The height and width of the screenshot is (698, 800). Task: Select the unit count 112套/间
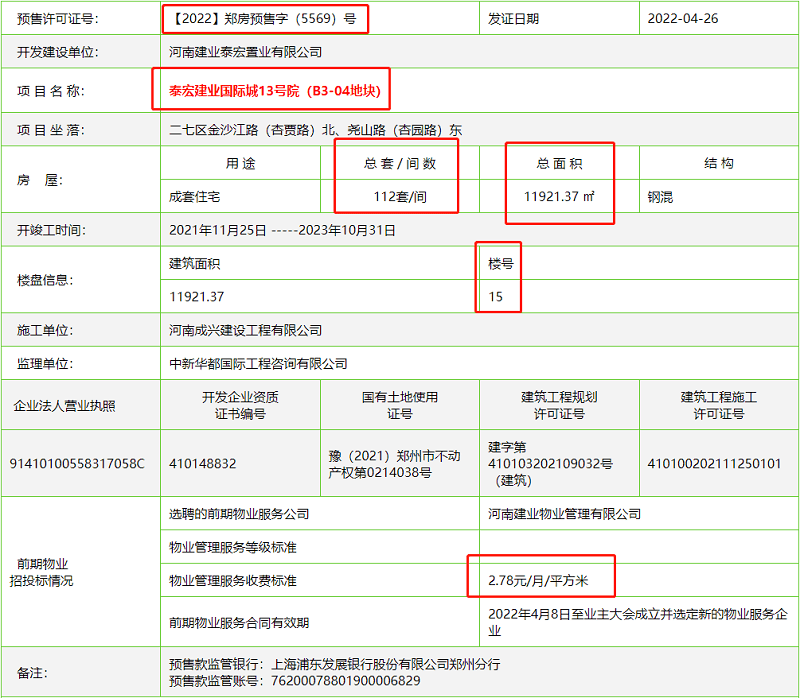[x=397, y=198]
